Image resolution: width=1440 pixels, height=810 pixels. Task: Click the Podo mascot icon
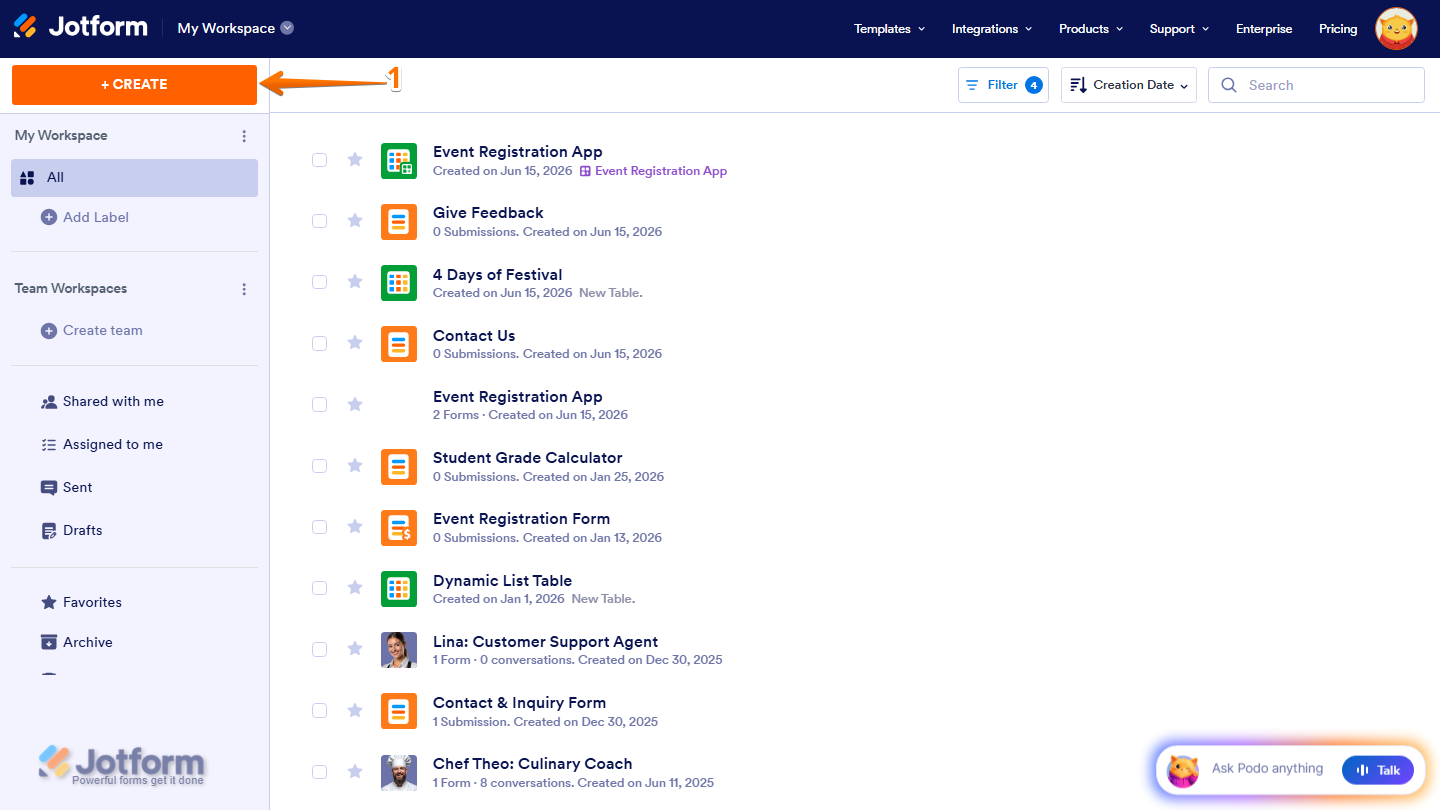(1183, 770)
